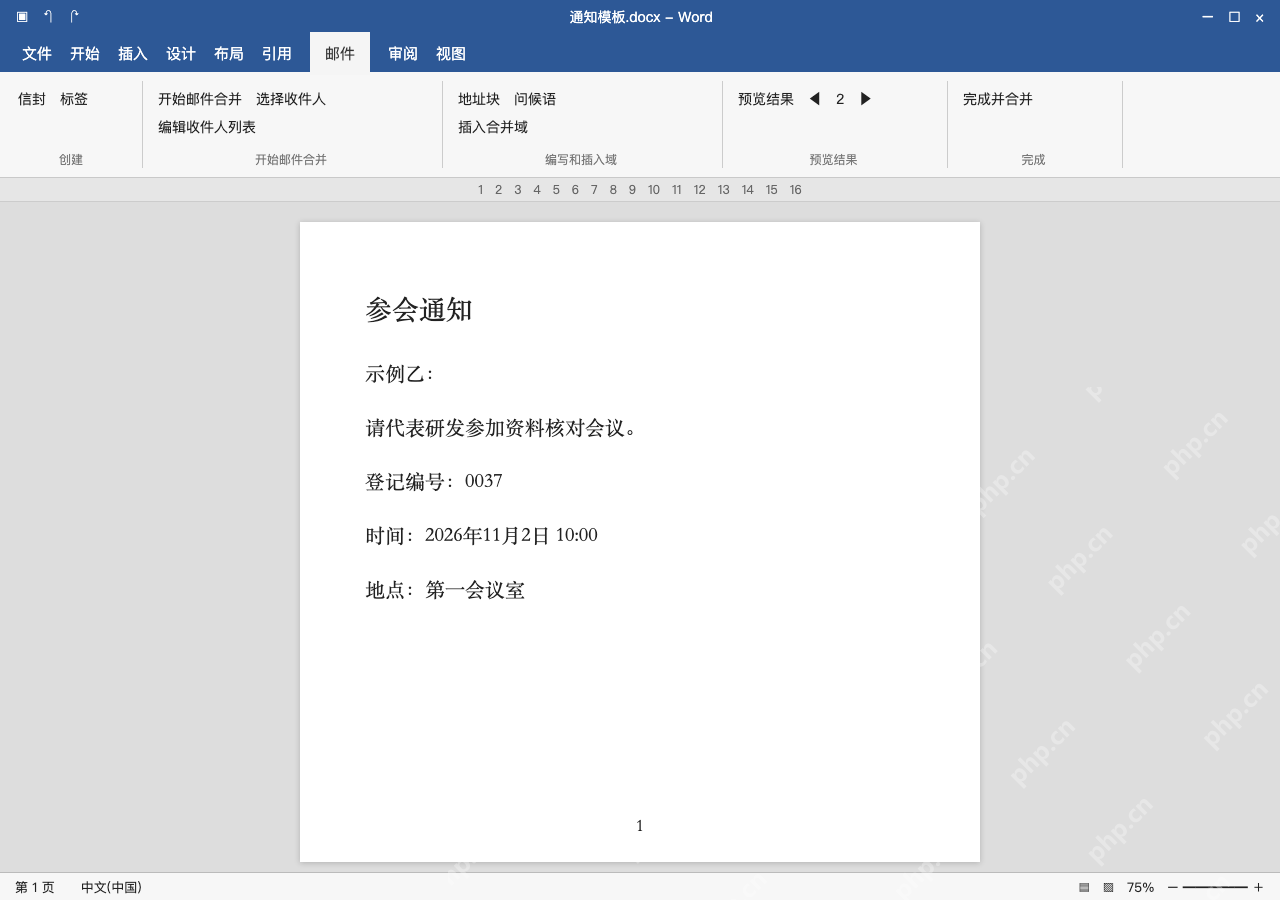Viewport: 1280px width, 900px height.
Task: Adjust the zoom slider in the status bar
Action: [1215, 887]
